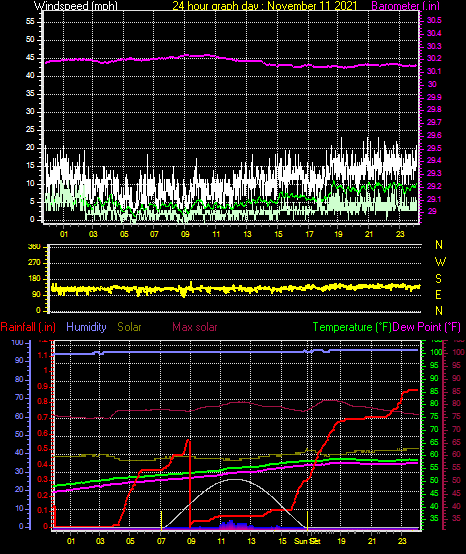Click the yellow sunrise marker at 07
This screenshot has width=466, height=554.
tap(161, 520)
